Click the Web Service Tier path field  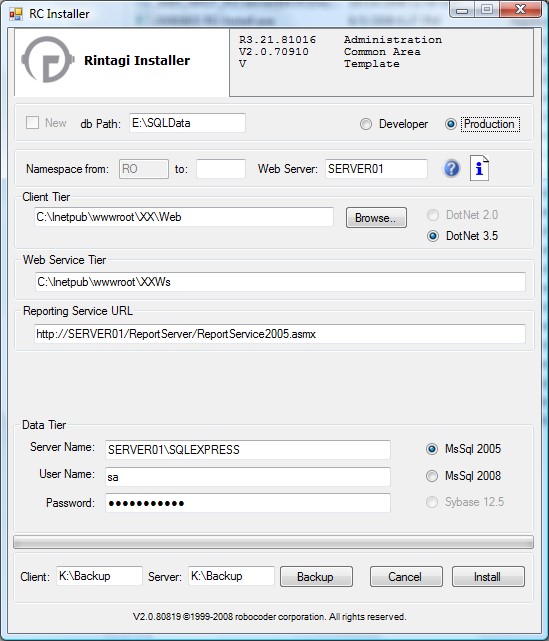(280, 282)
